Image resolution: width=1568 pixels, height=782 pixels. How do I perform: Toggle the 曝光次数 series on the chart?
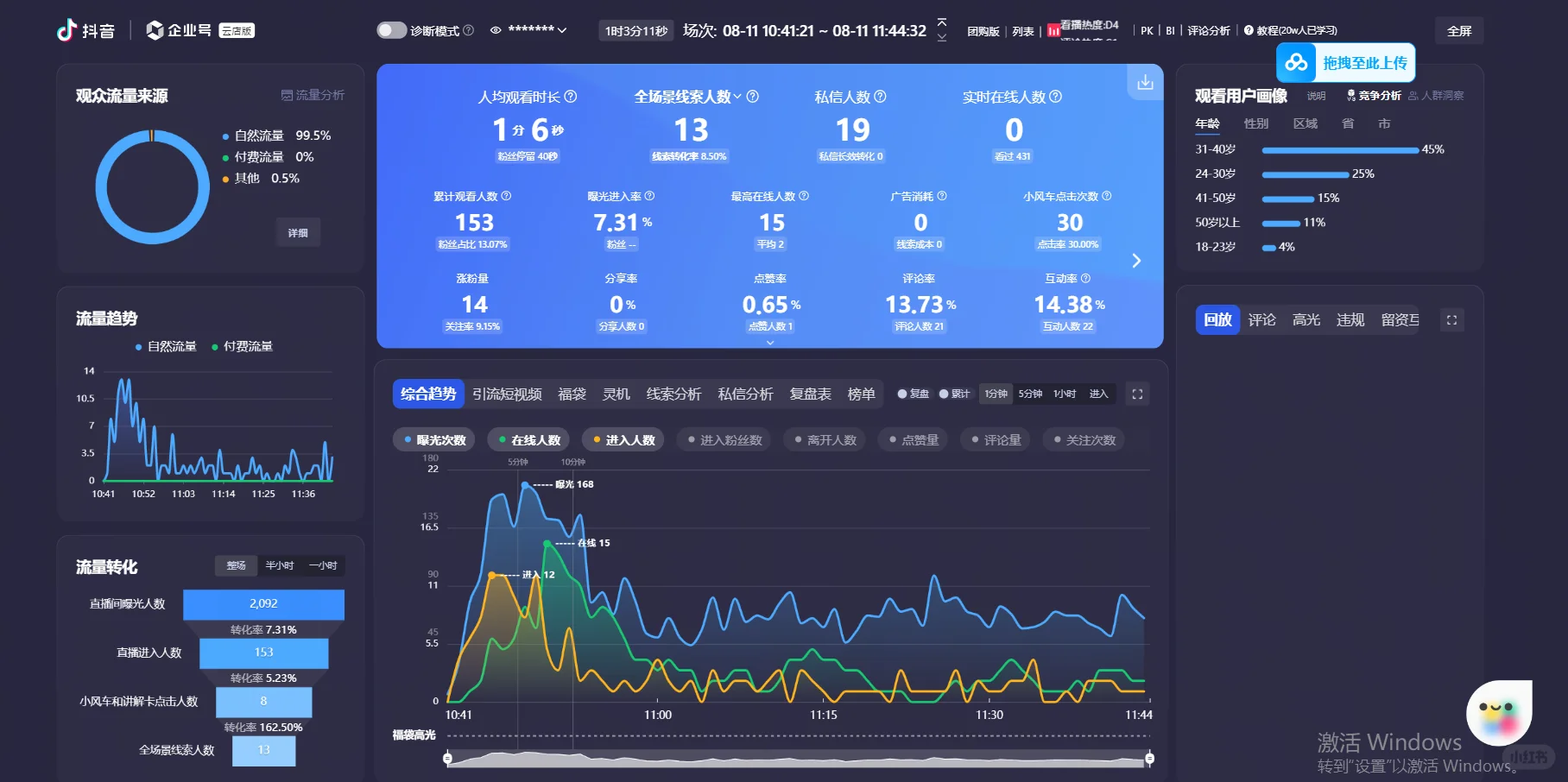tap(434, 440)
